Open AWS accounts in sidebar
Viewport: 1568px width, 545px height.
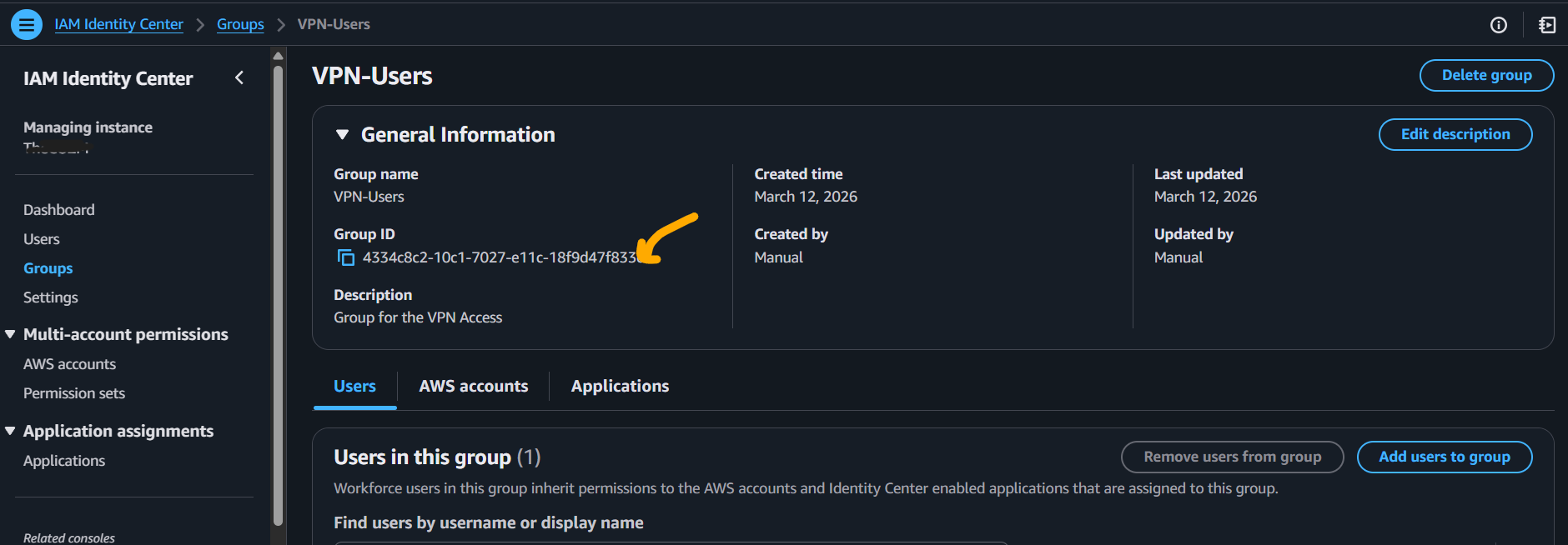[70, 364]
